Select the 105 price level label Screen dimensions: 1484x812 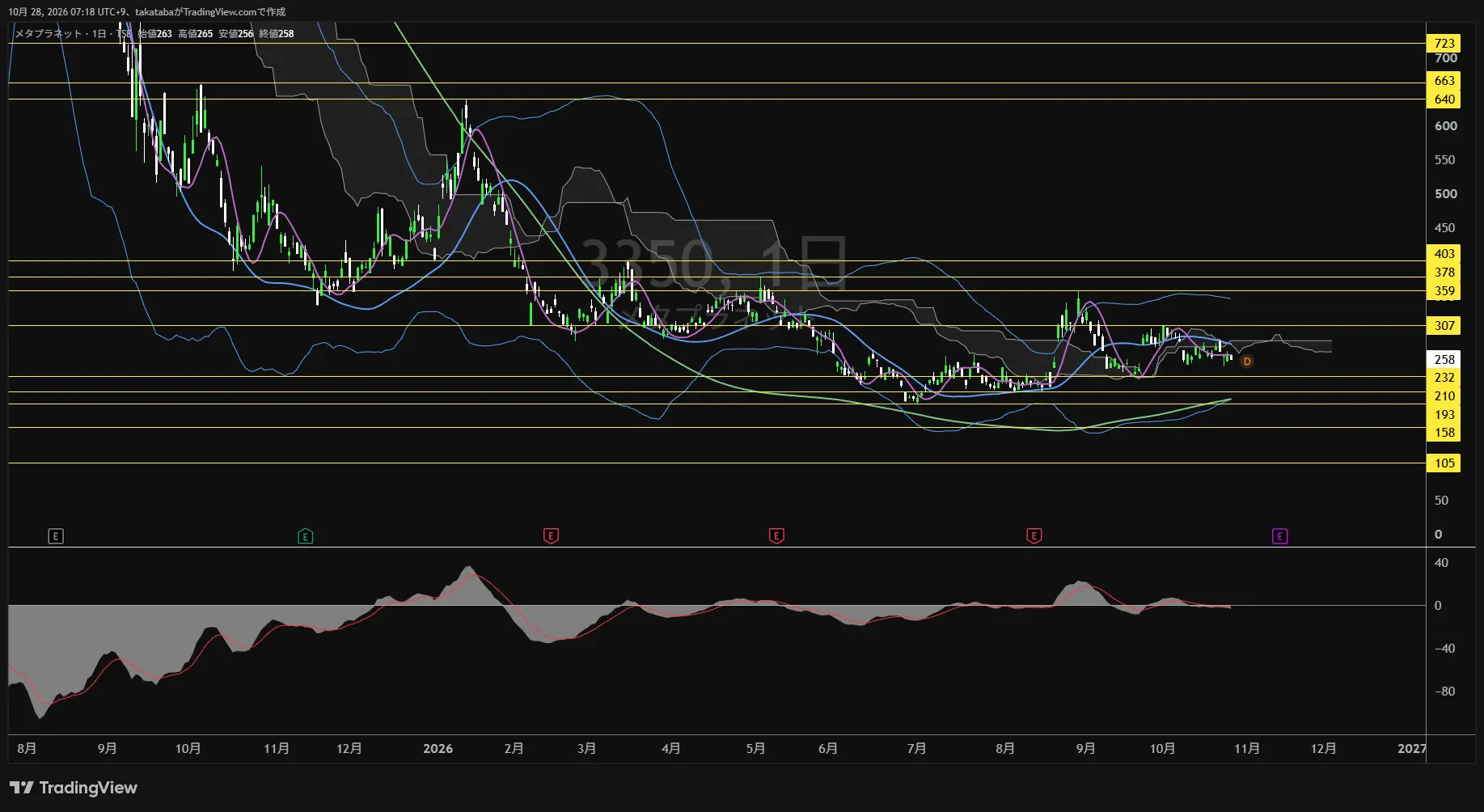coord(1444,463)
